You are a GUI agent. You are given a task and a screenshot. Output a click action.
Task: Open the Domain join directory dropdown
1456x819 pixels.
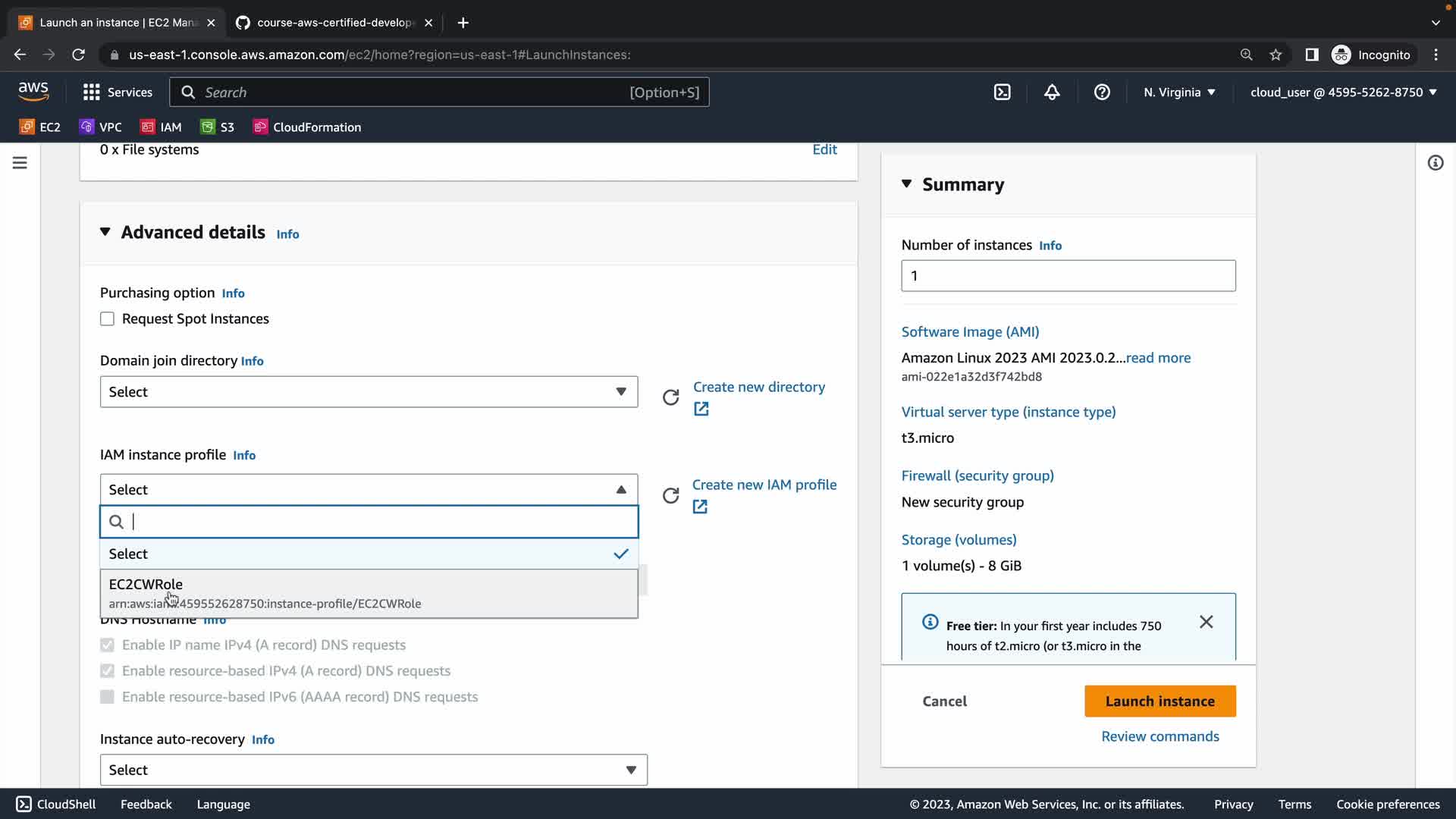369,392
